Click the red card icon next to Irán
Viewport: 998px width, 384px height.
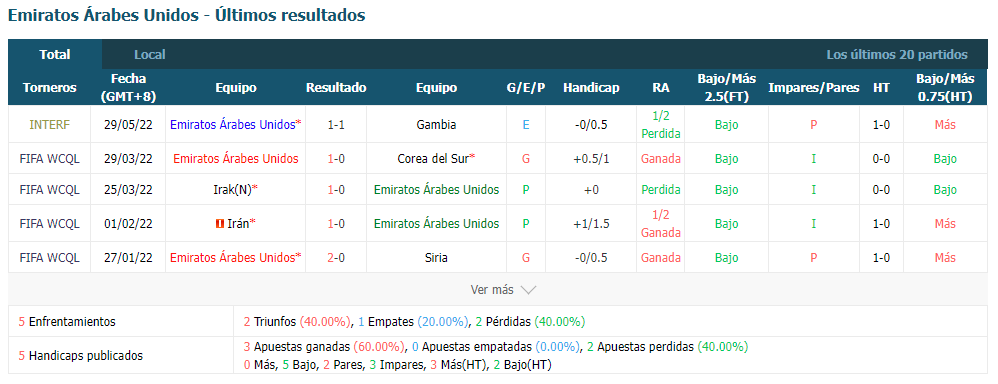coord(220,224)
